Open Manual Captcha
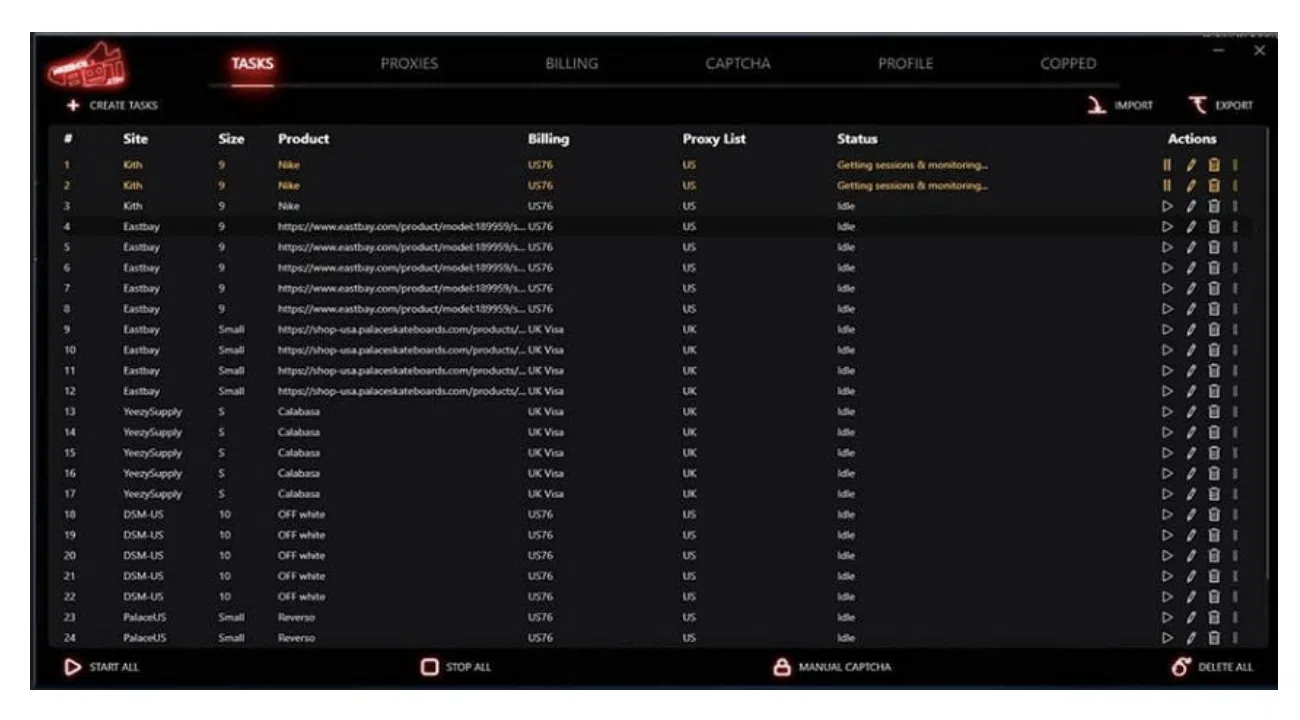The width and height of the screenshot is (1300, 720). click(x=834, y=667)
